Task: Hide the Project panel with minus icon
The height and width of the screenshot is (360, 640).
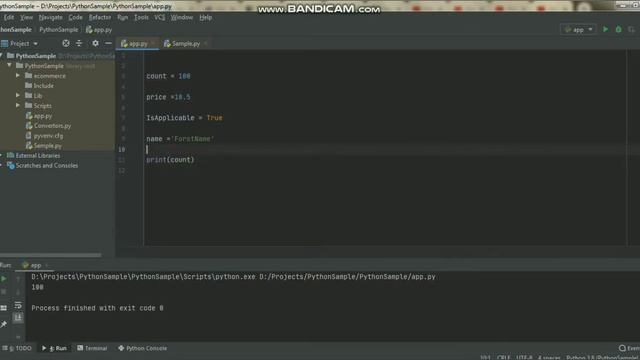Action: click(x=108, y=43)
